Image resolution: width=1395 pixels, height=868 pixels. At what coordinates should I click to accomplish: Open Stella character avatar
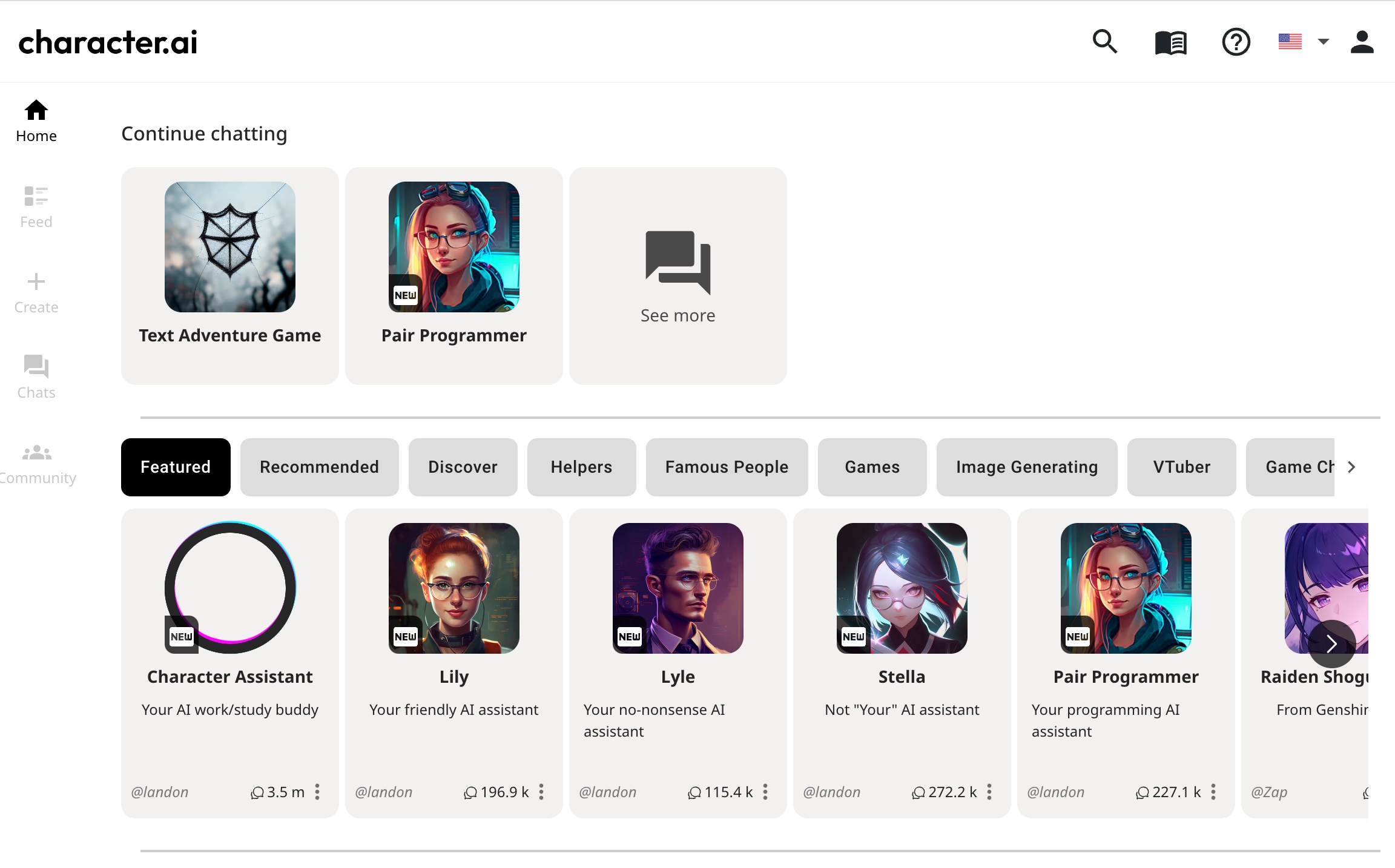tap(902, 588)
